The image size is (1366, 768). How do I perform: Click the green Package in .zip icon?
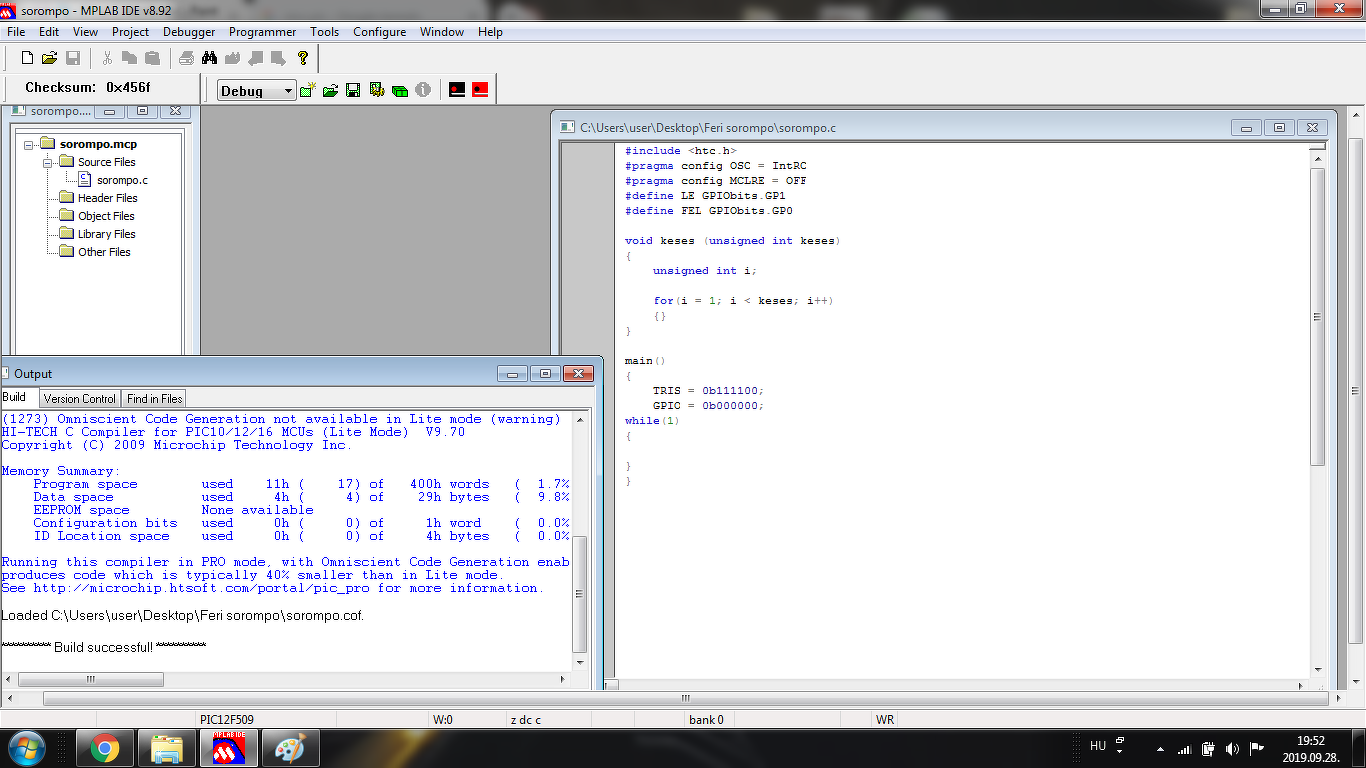click(x=400, y=90)
